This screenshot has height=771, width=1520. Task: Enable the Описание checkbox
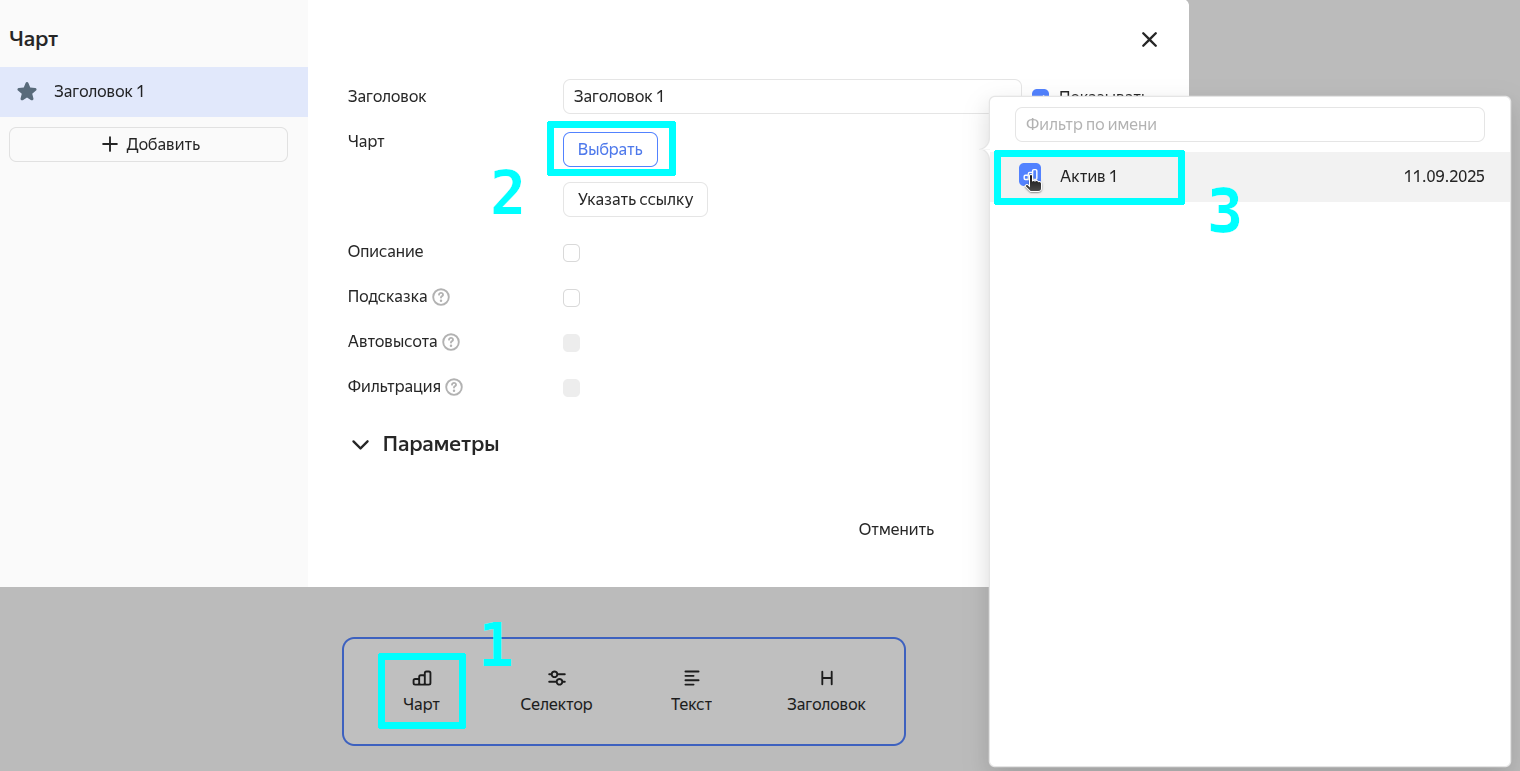point(572,253)
